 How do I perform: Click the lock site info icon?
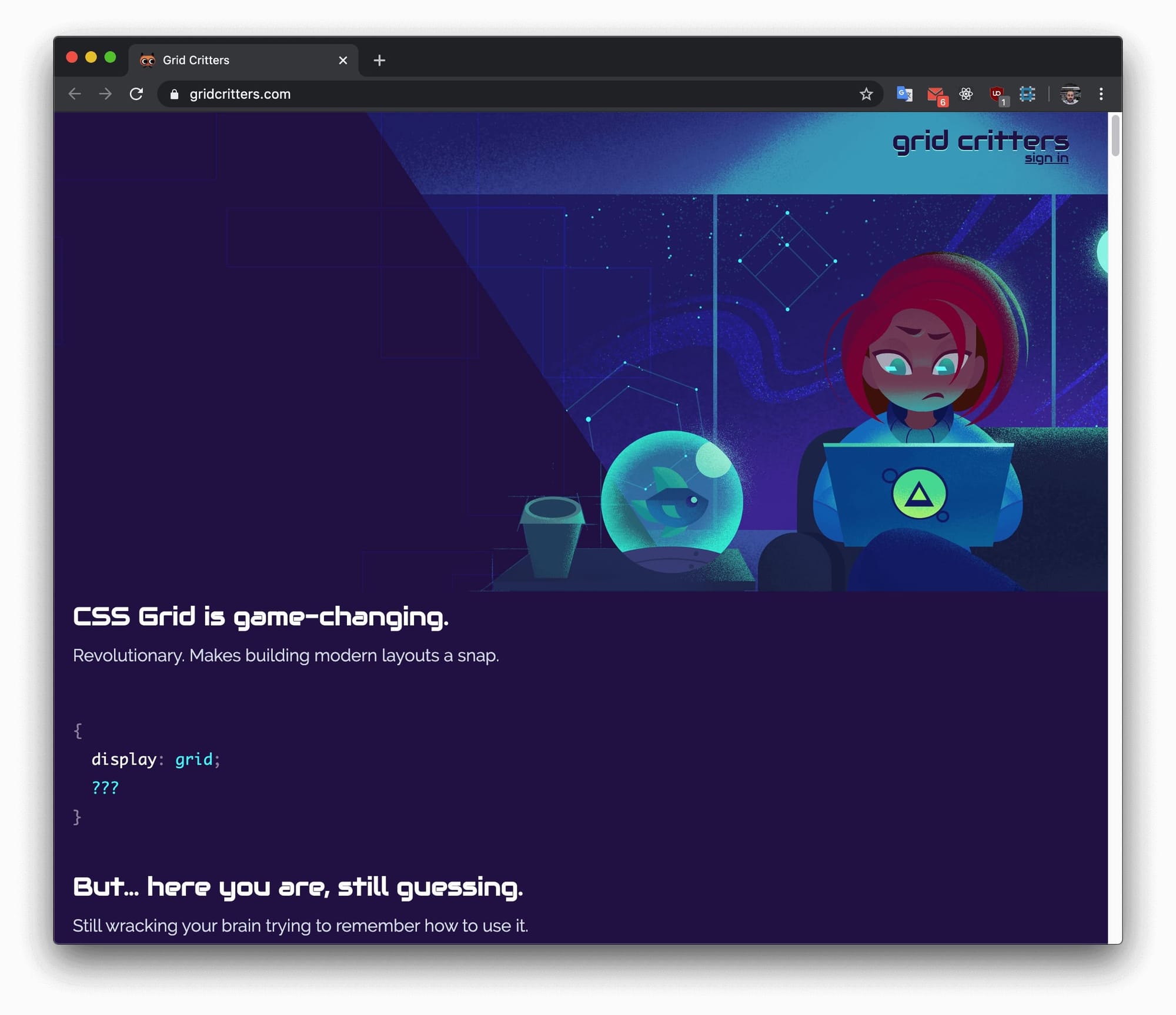[x=174, y=94]
